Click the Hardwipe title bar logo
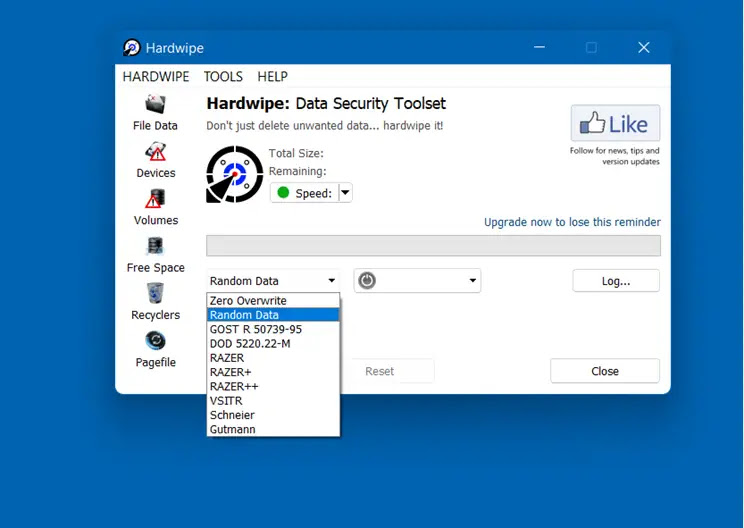744x528 pixels. 131,47
